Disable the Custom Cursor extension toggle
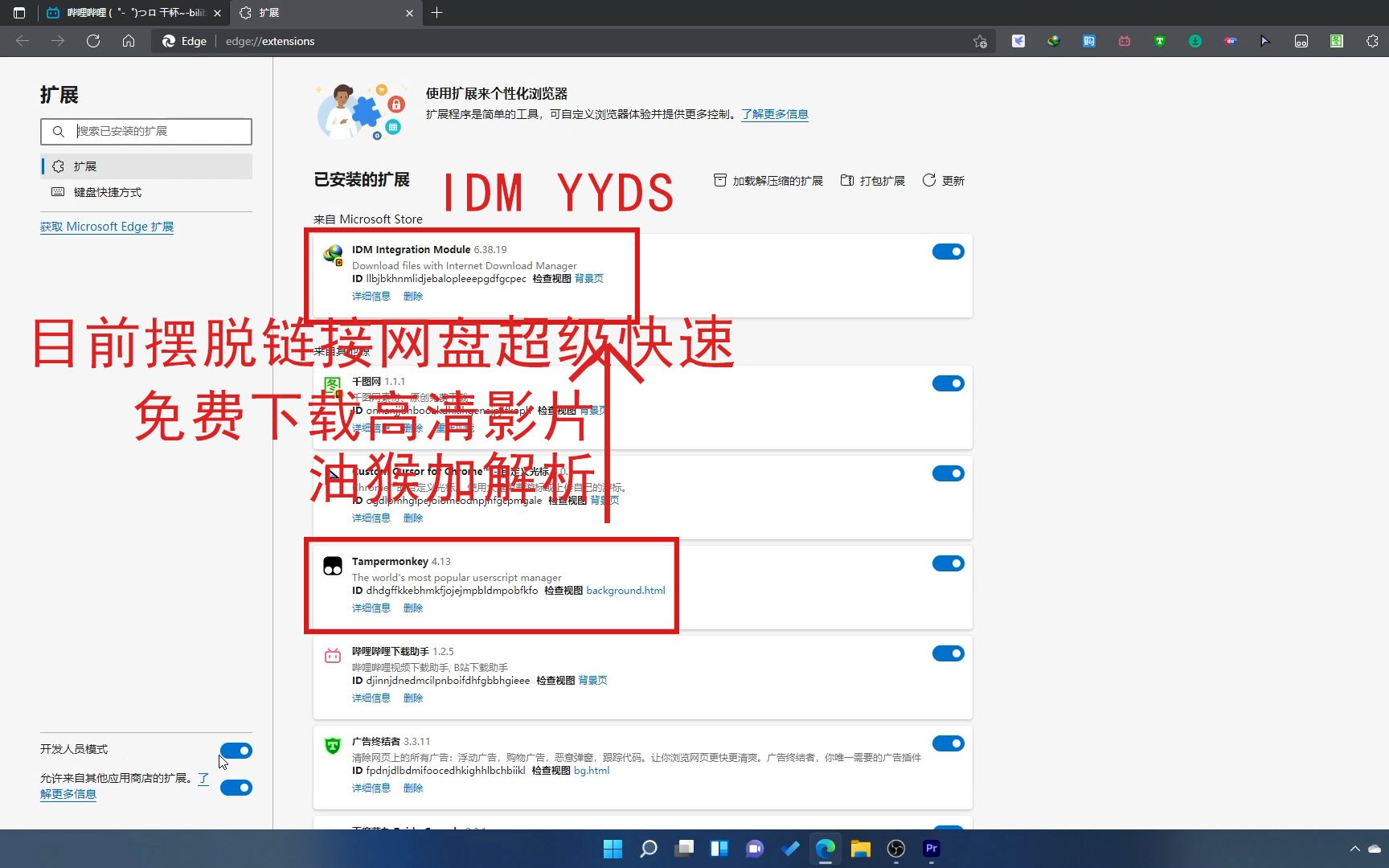This screenshot has width=1389, height=868. [x=949, y=473]
